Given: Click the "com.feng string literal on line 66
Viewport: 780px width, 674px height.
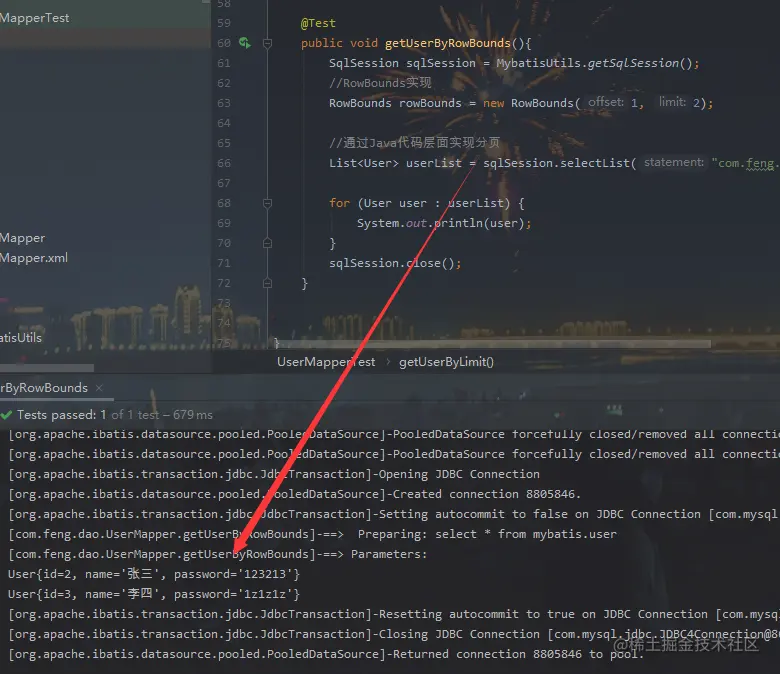Looking at the screenshot, I should pyautogui.click(x=745, y=163).
